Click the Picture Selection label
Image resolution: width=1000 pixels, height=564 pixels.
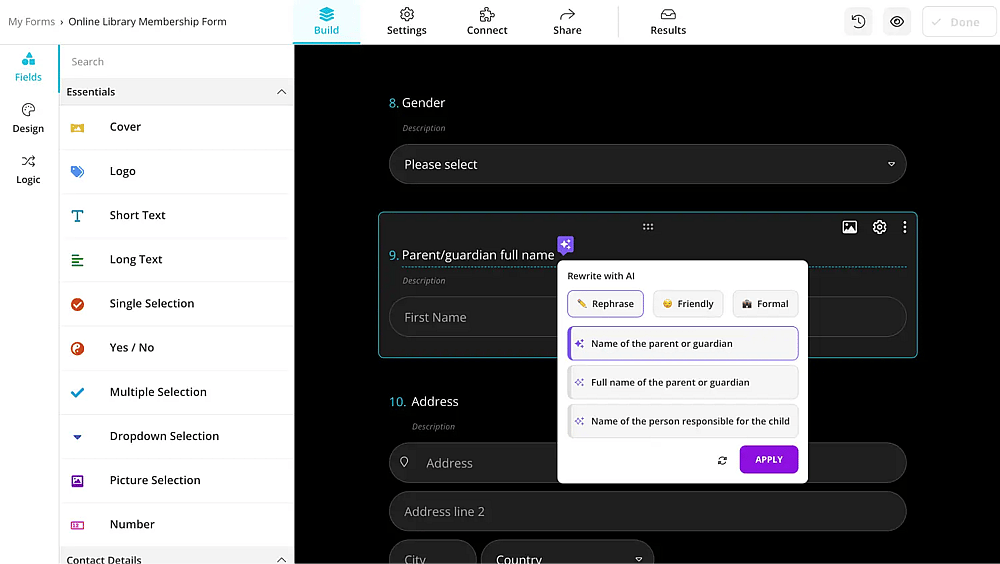point(155,480)
